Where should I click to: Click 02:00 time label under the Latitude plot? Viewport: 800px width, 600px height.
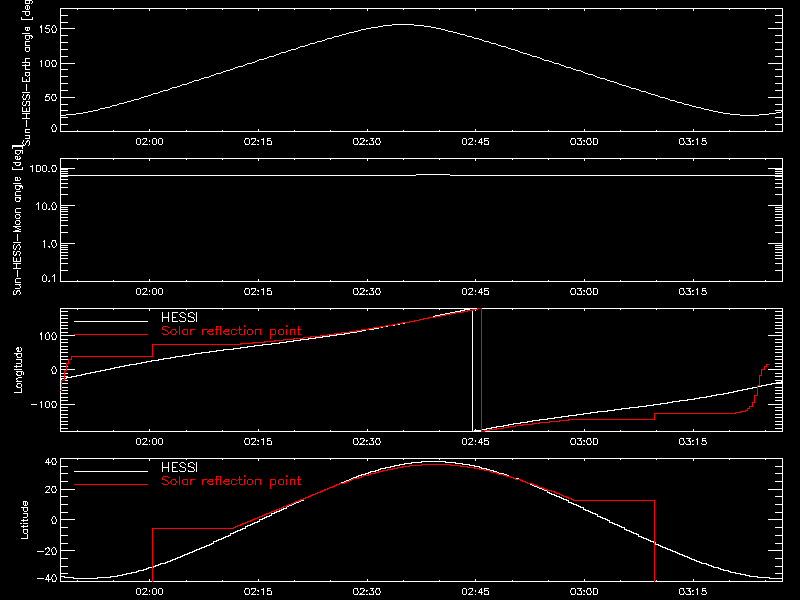(149, 592)
